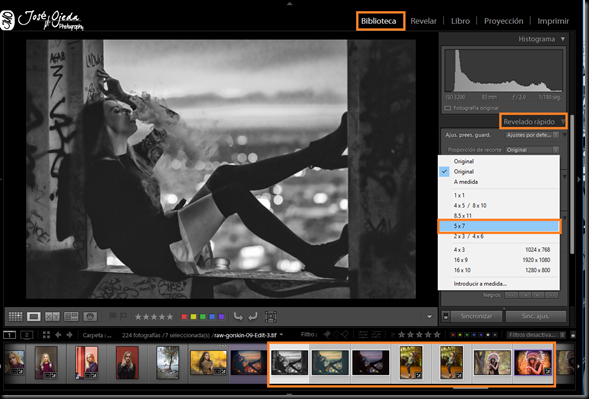Click the José Ojeda identity plate logo

(42, 20)
